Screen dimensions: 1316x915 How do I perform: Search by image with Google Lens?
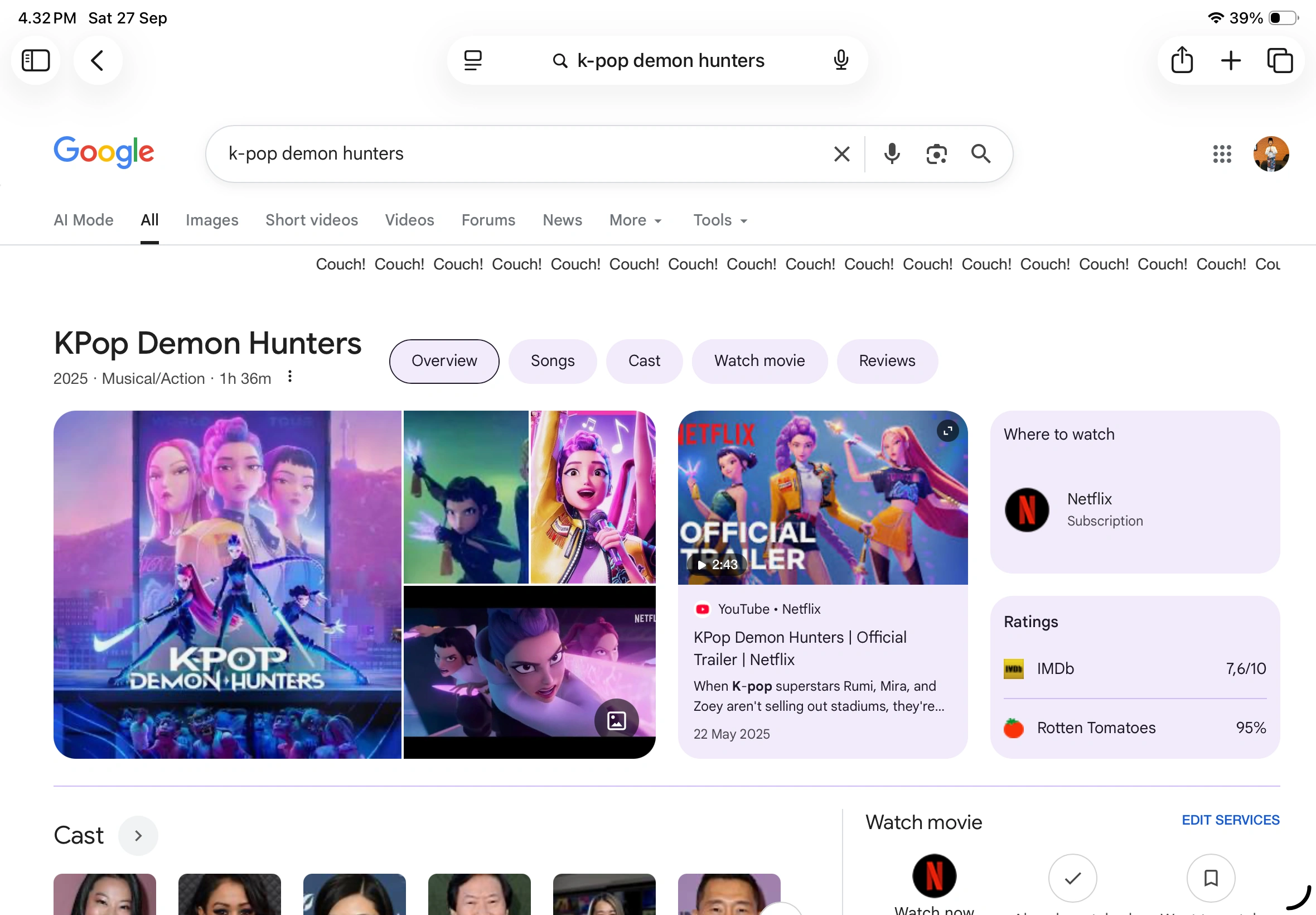[936, 153]
